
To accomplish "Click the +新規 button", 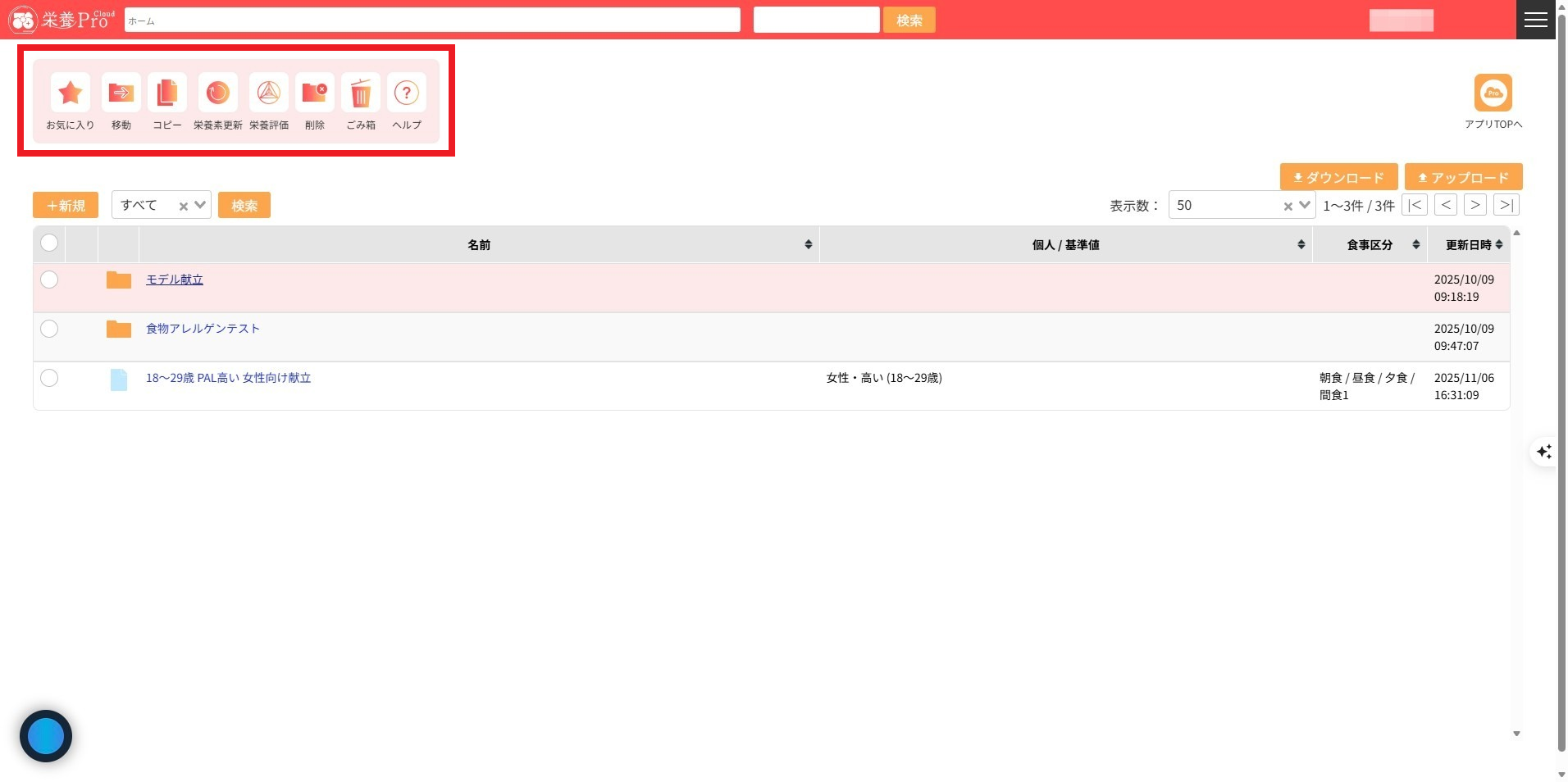I will tap(66, 205).
